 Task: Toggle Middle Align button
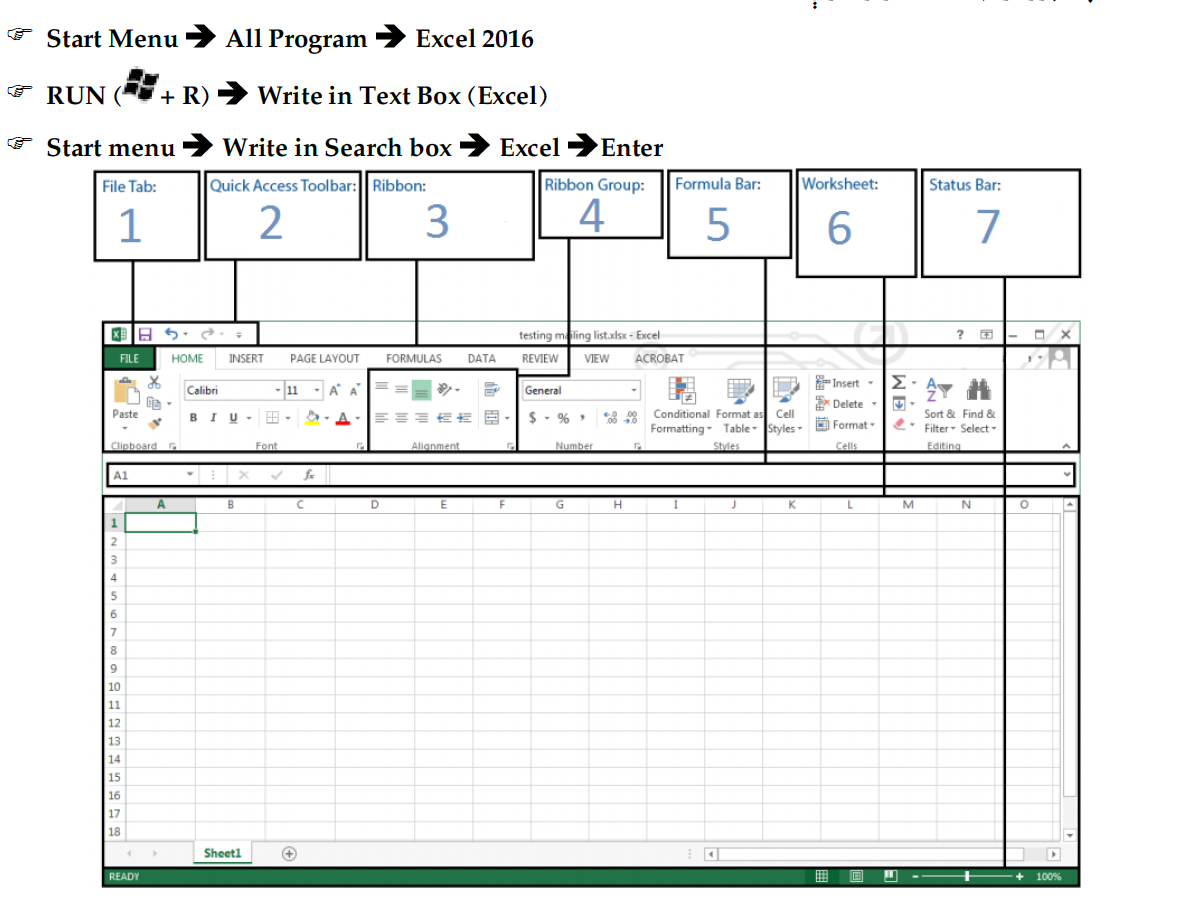click(x=402, y=390)
